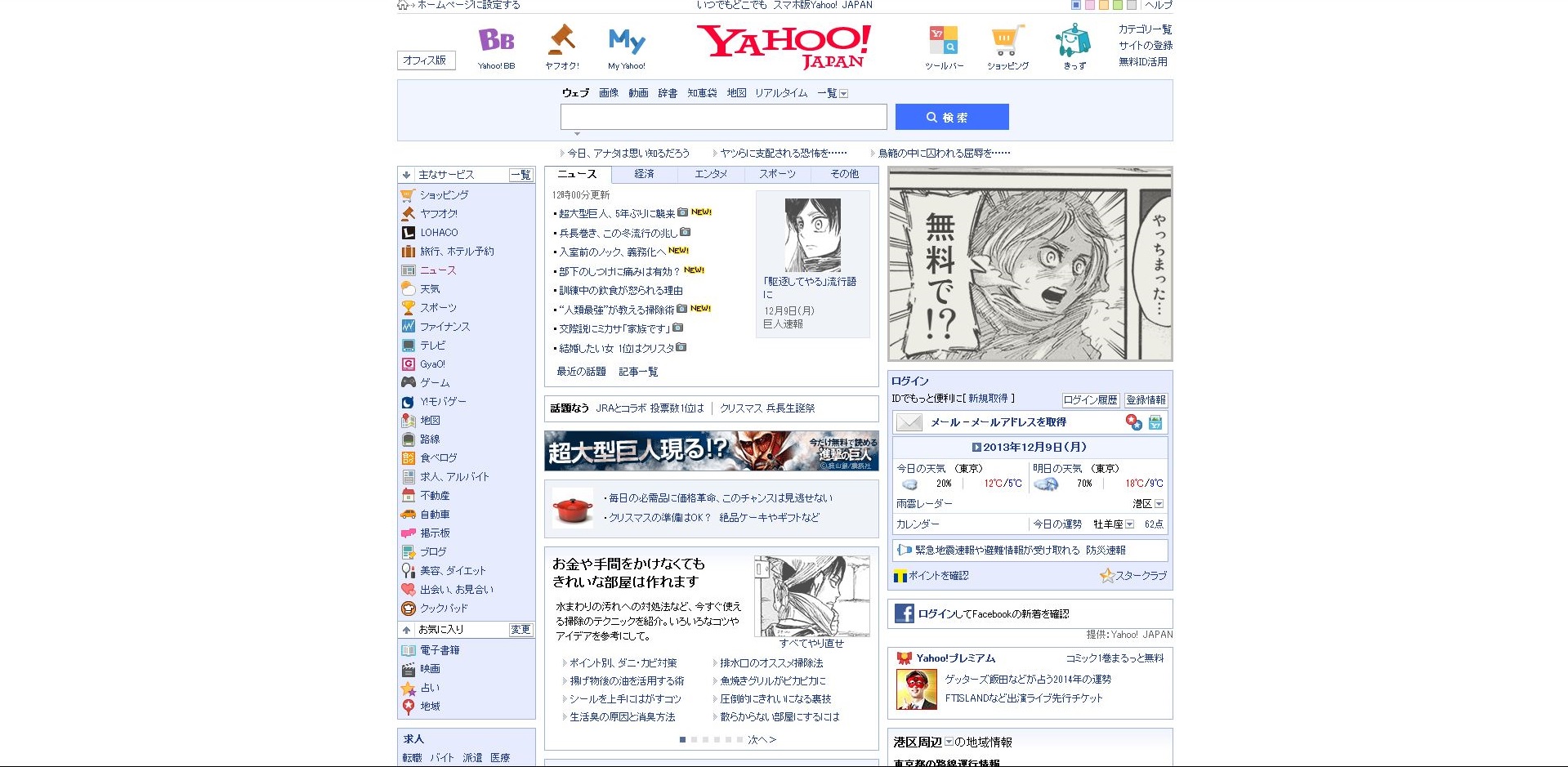
Task: Open the My Yahoo! icon
Action: (627, 41)
